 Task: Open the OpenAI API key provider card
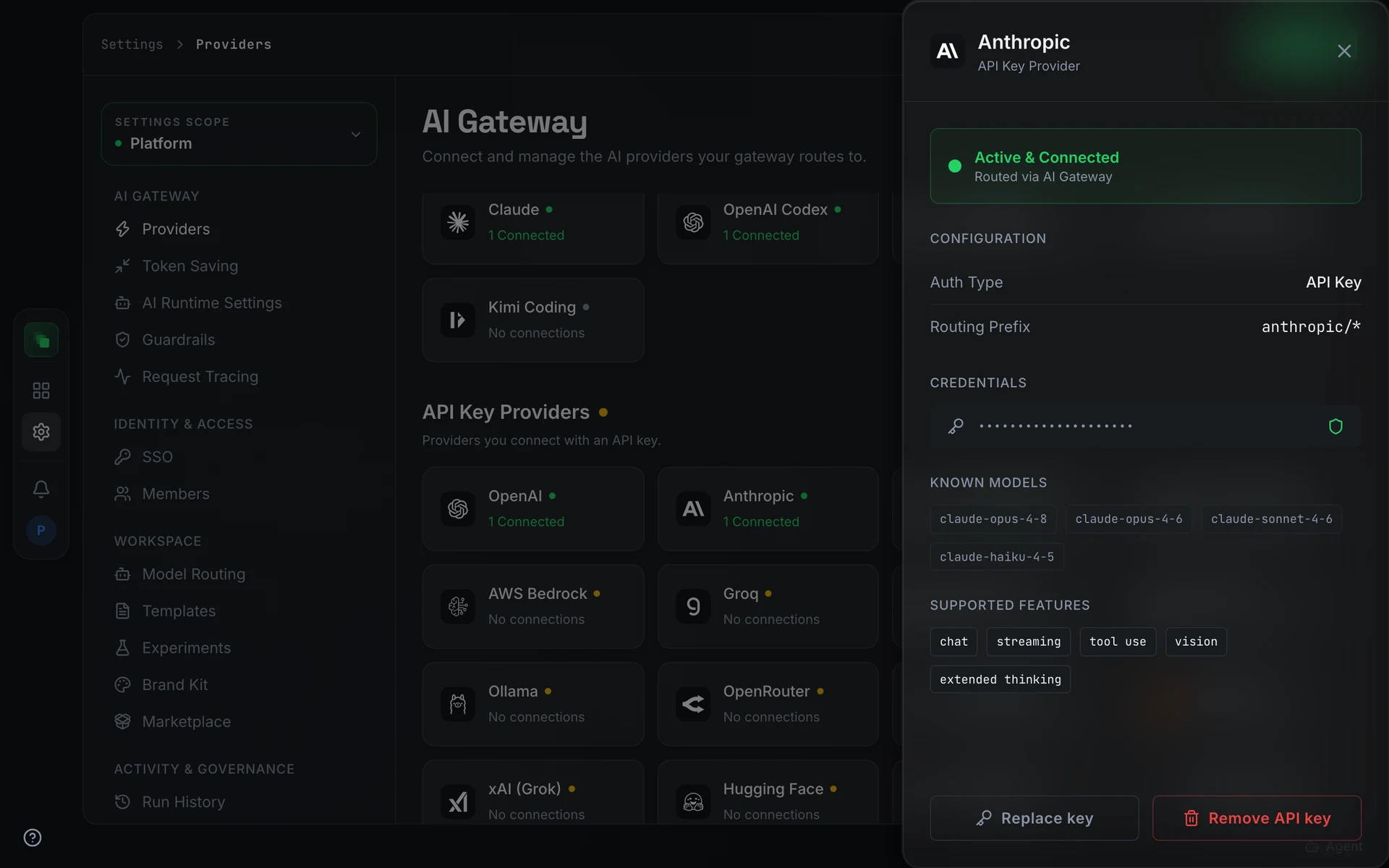[533, 509]
